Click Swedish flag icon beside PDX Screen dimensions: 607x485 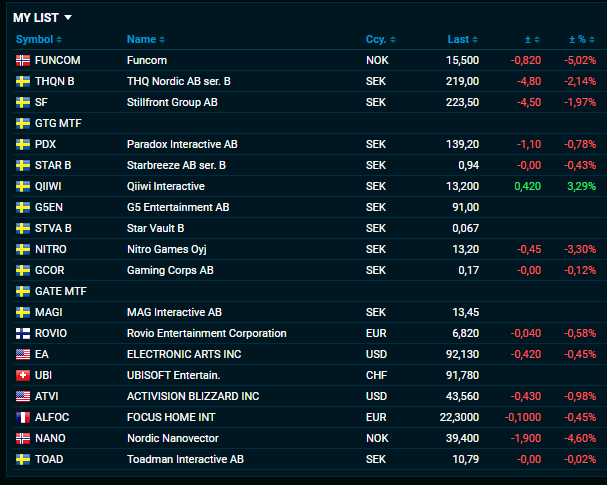23,144
